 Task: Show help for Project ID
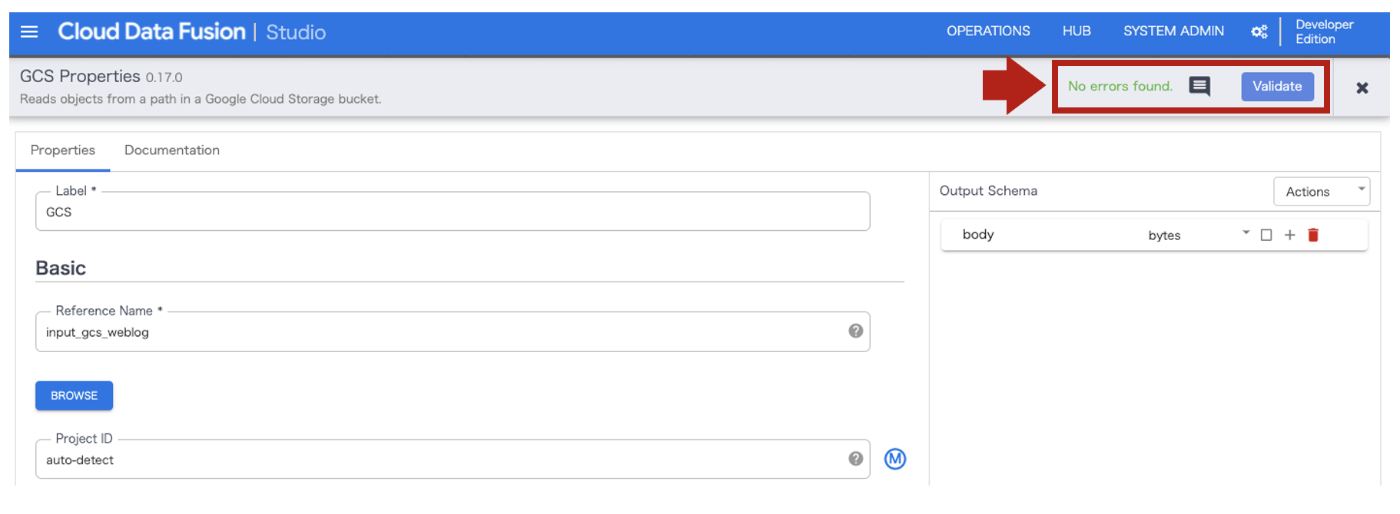coord(855,459)
